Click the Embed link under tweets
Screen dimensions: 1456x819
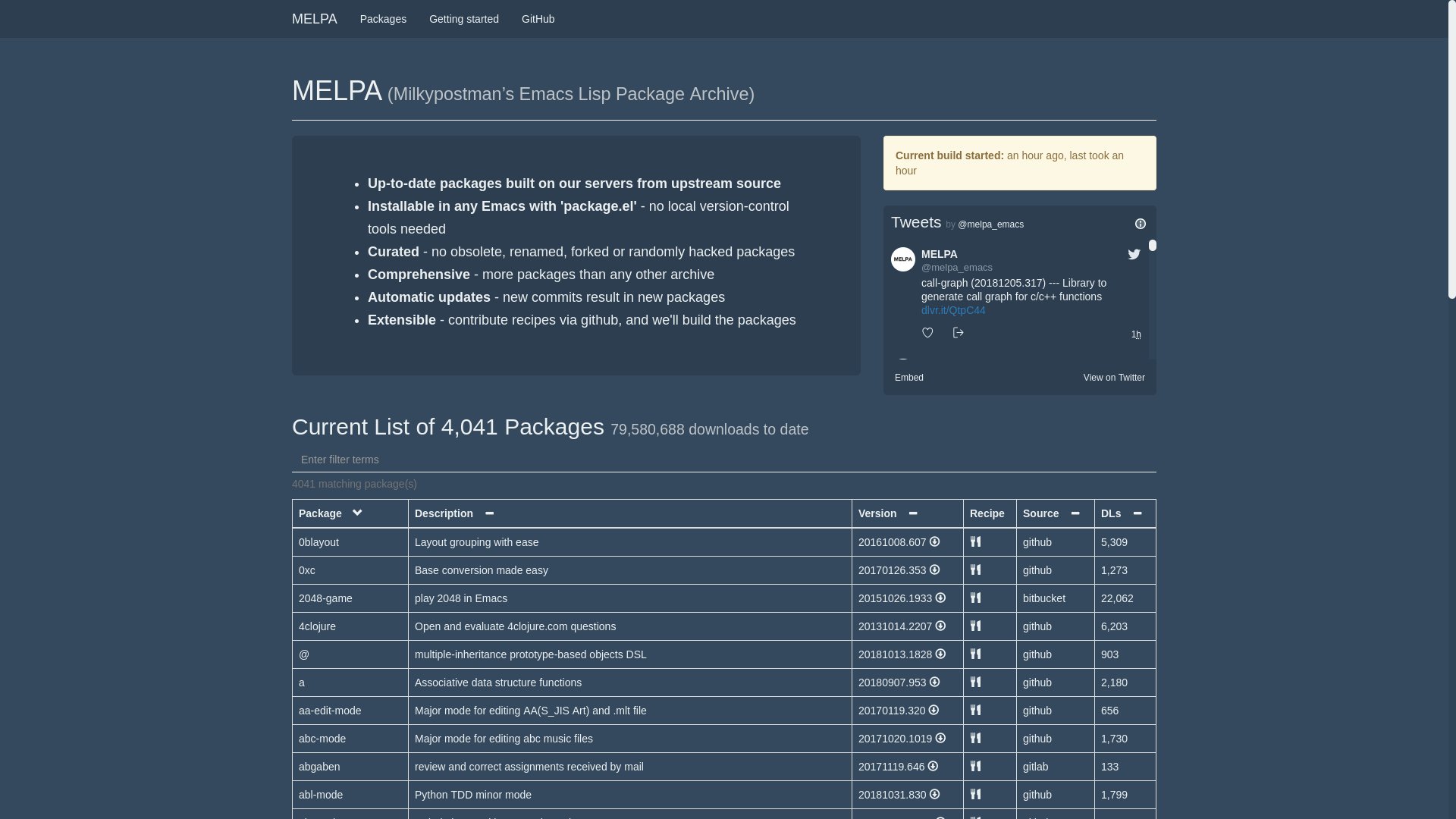[x=909, y=378]
